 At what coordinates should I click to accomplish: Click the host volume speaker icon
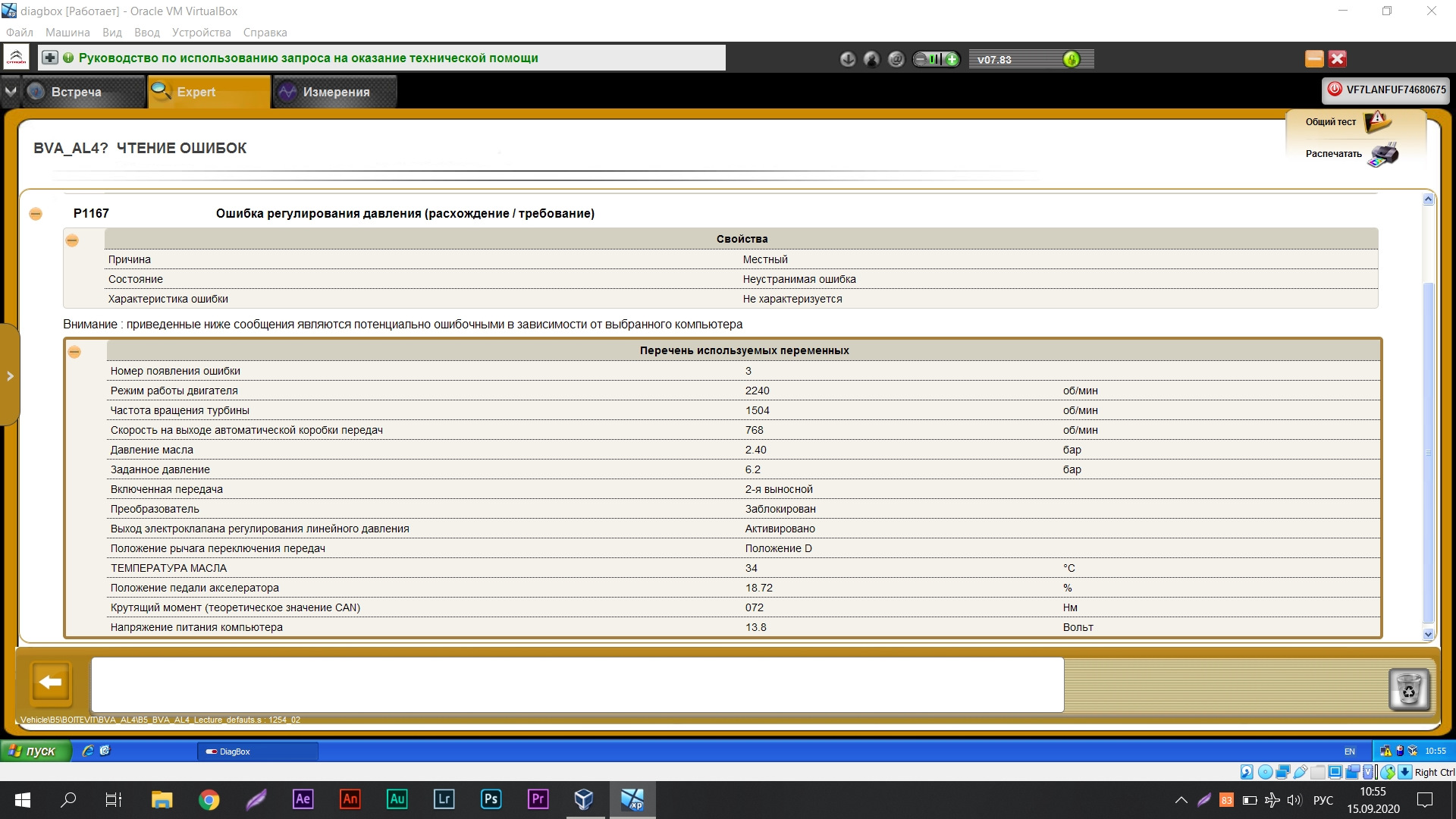click(x=1294, y=800)
